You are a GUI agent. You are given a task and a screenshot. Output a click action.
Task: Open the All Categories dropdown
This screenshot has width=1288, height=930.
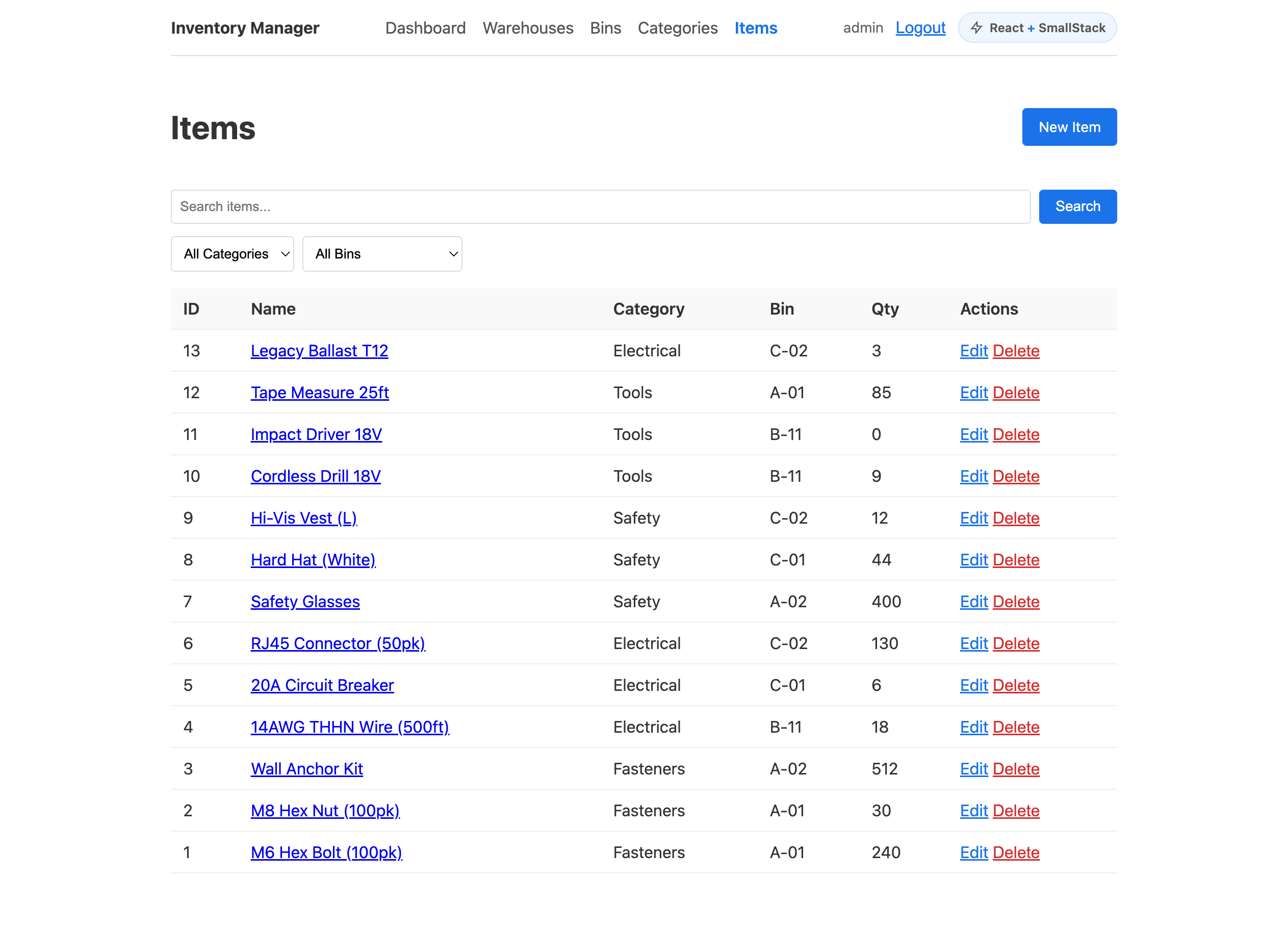[x=233, y=254]
